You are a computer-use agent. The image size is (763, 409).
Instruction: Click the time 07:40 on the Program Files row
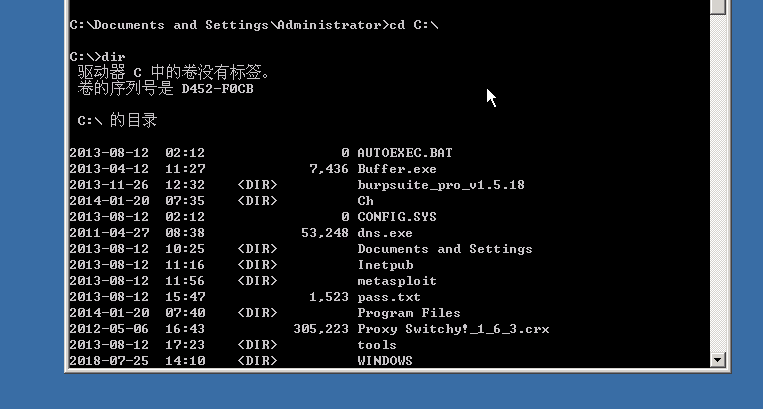(185, 313)
